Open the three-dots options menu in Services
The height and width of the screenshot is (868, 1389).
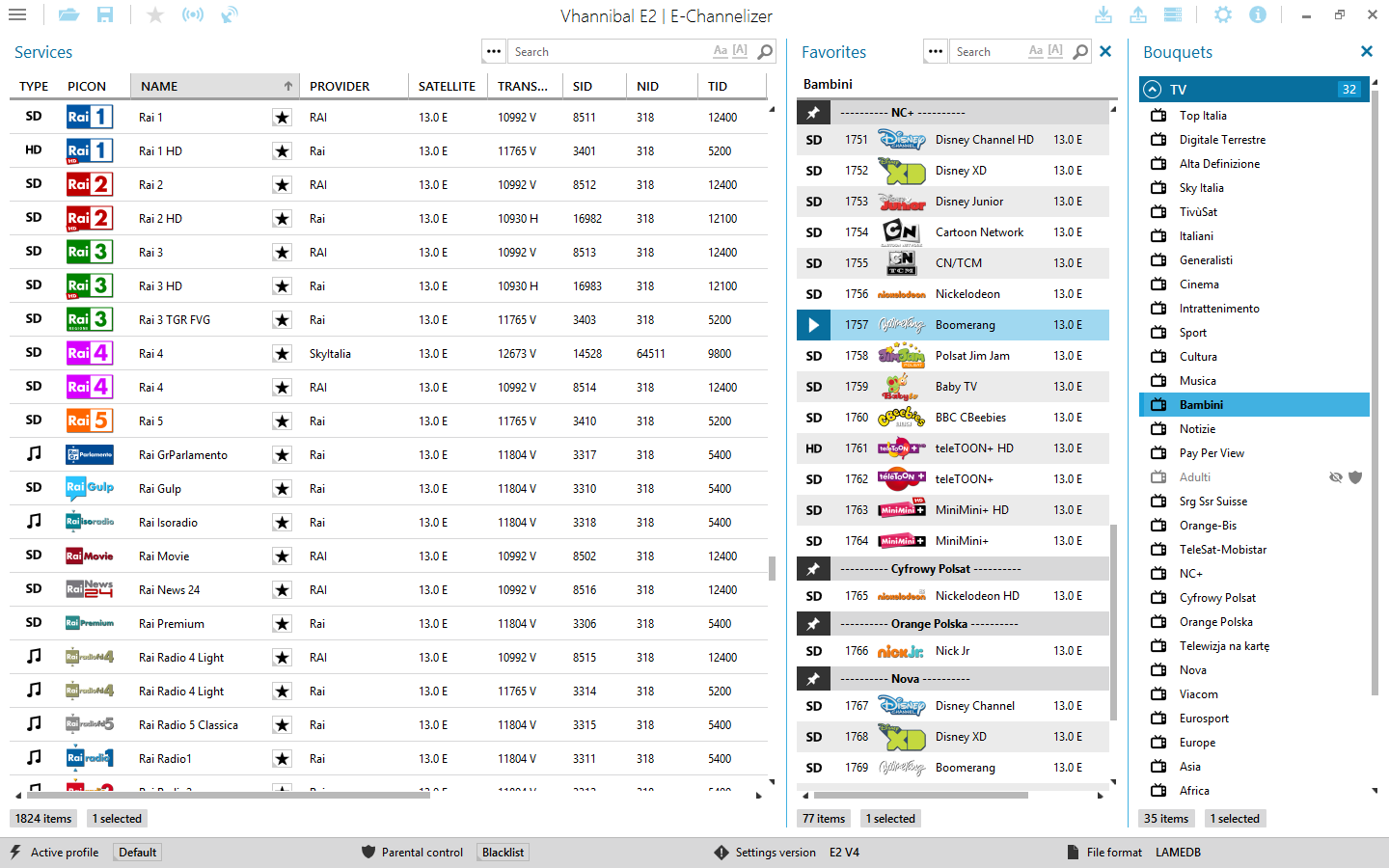pyautogui.click(x=494, y=52)
